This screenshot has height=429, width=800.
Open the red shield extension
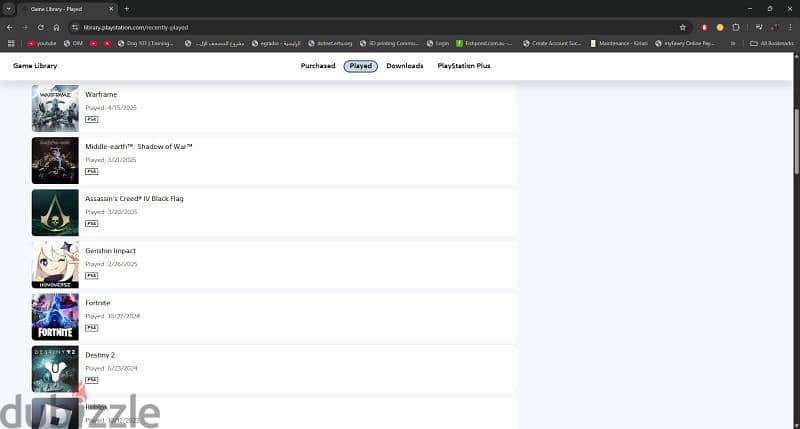click(x=704, y=28)
